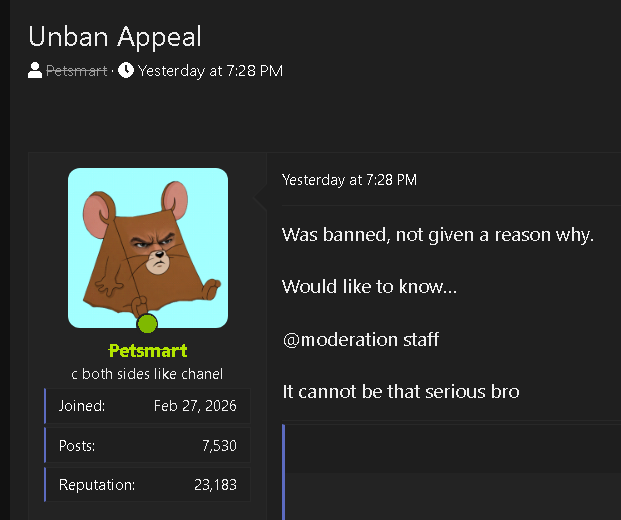Click the @moderation staff mention

pos(361,339)
